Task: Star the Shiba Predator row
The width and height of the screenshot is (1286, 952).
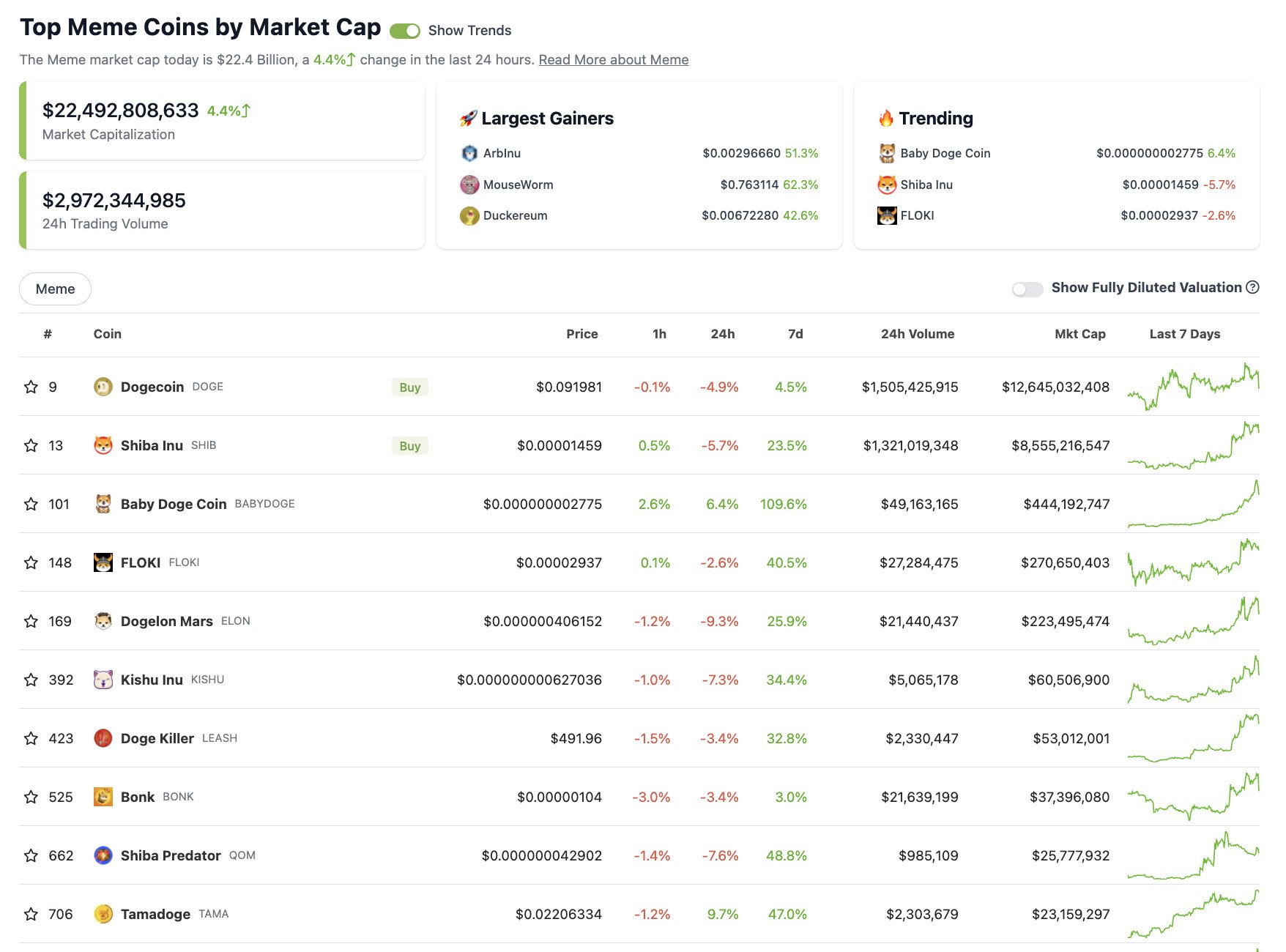Action: tap(31, 855)
